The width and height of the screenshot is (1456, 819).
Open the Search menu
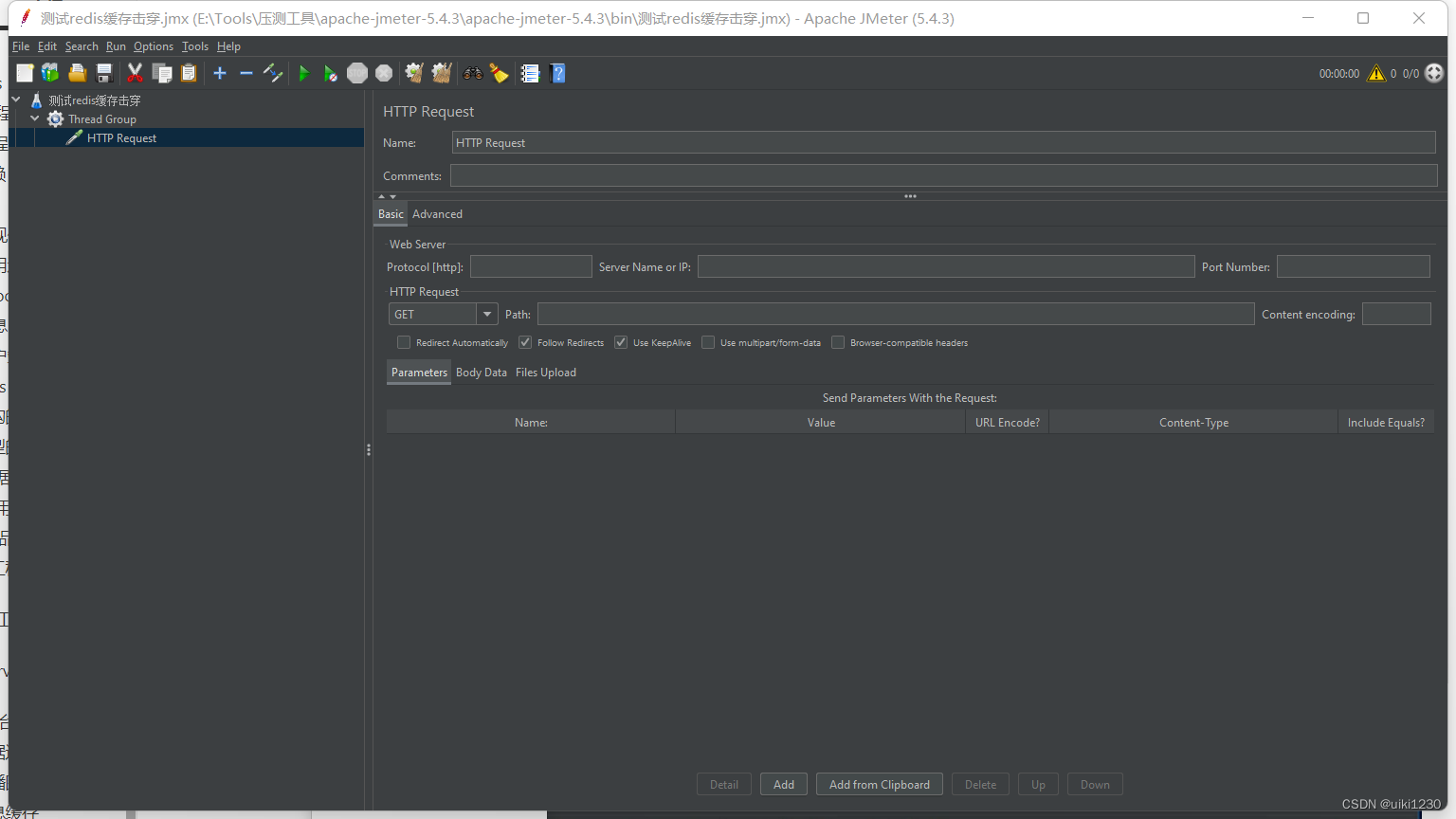82,45
